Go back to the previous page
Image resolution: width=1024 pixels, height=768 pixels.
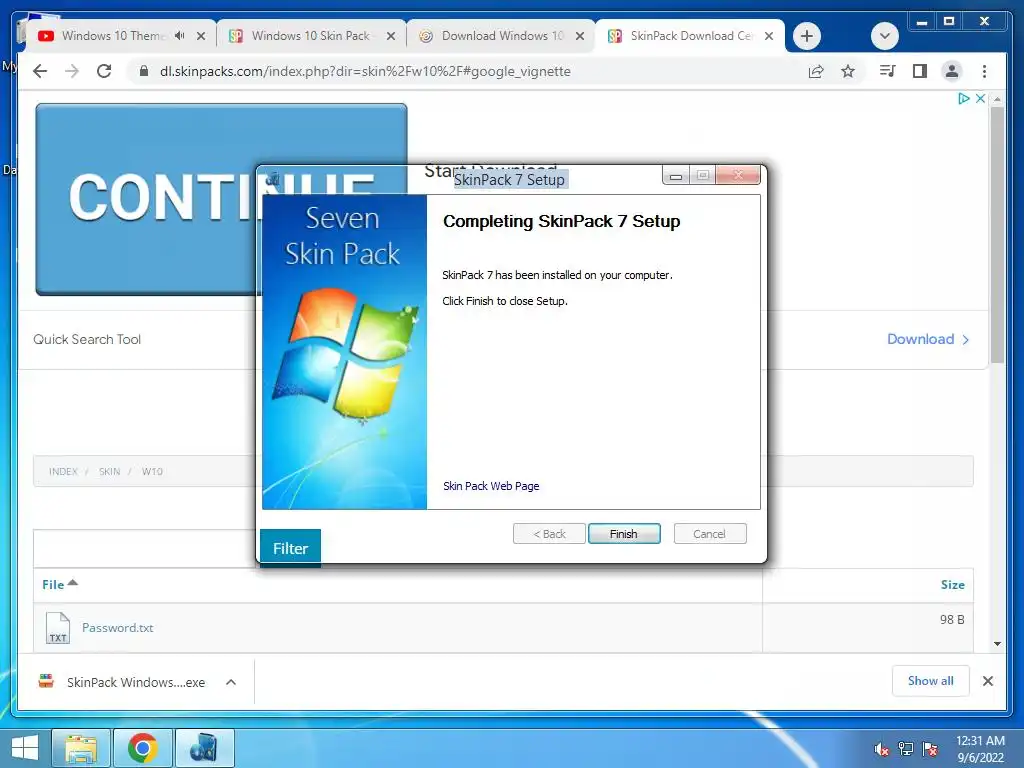click(x=40, y=71)
